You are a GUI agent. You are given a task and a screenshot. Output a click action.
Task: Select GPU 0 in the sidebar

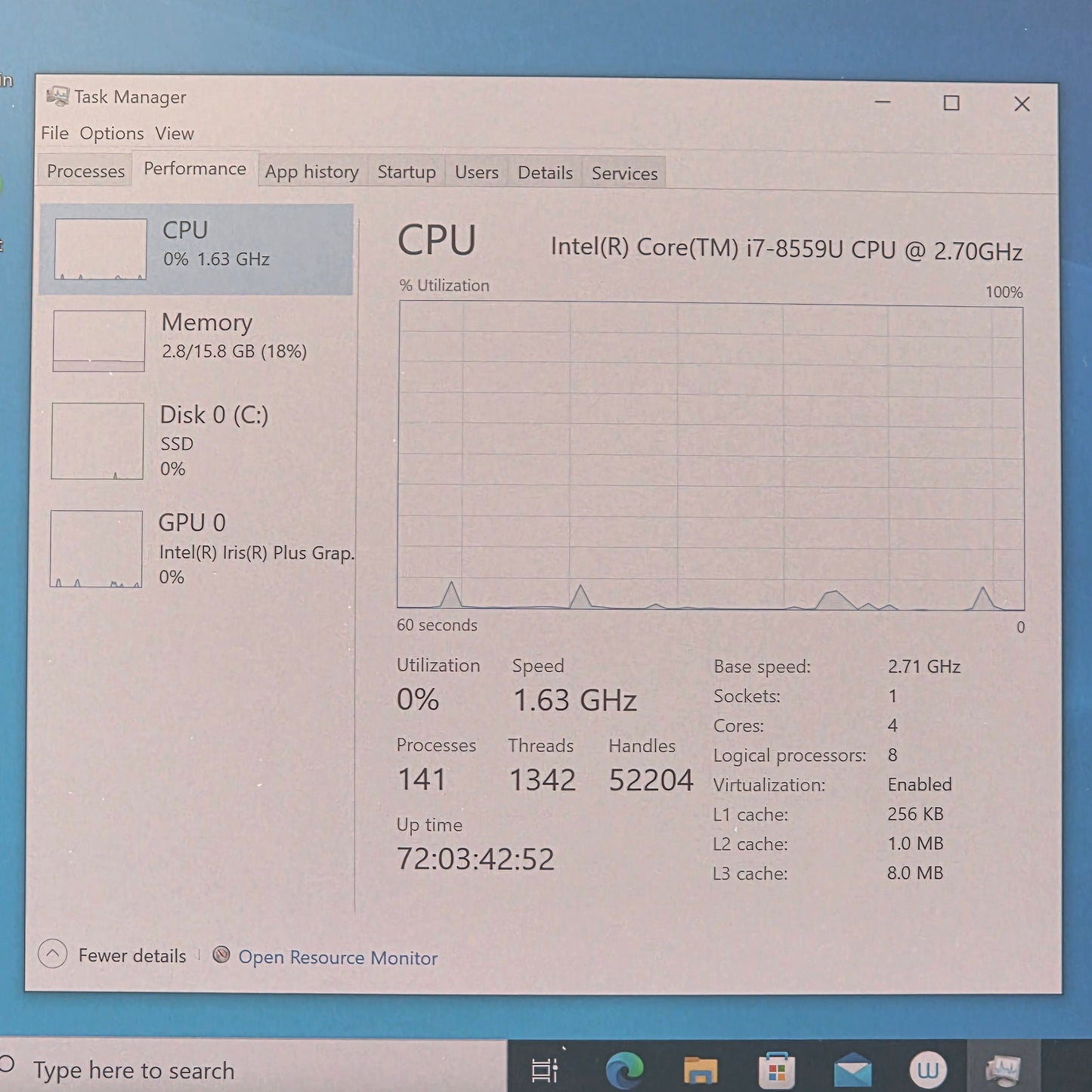point(196,549)
